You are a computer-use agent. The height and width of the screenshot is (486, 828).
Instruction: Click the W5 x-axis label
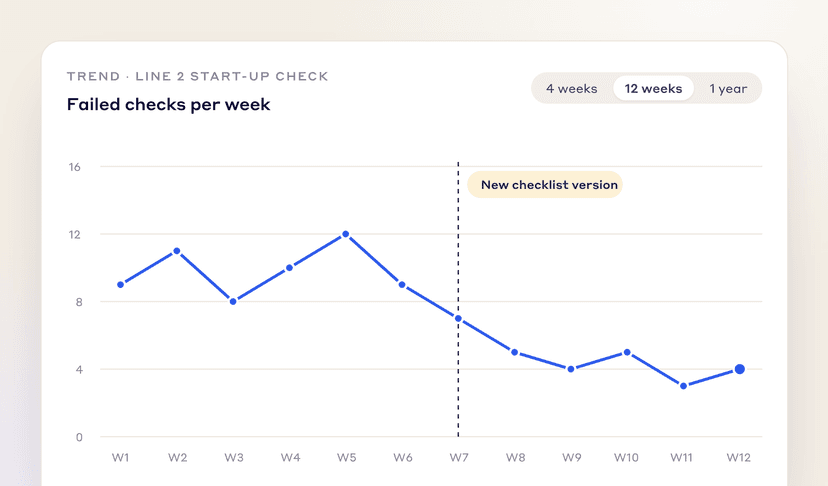346,457
